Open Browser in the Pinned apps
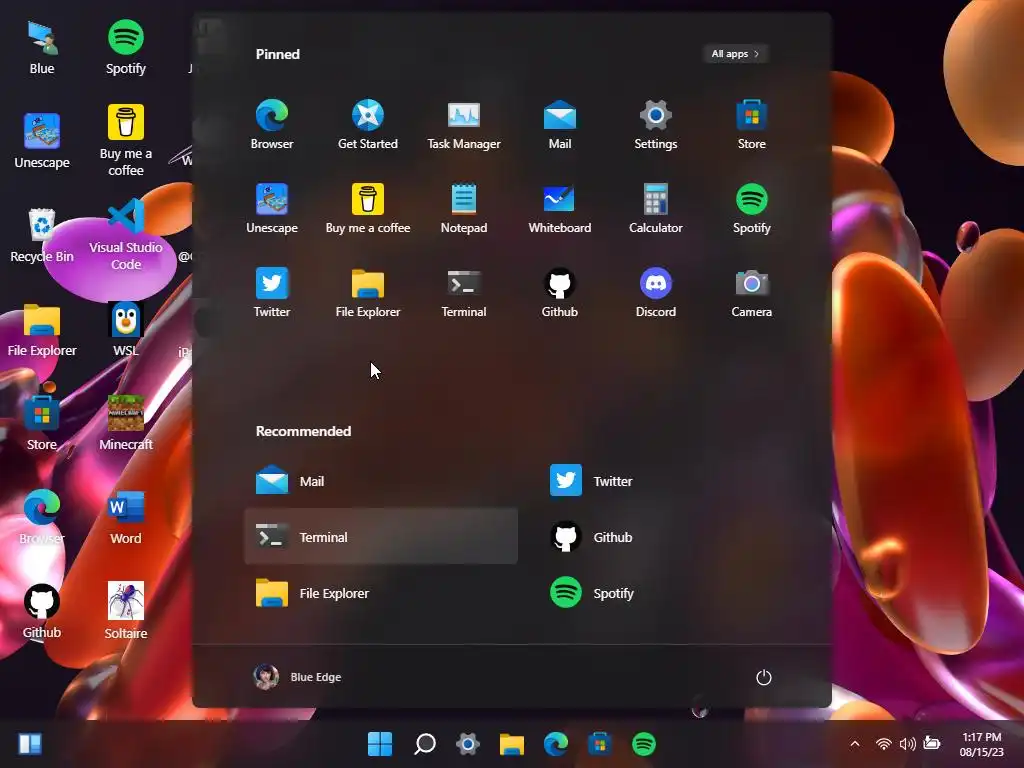The height and width of the screenshot is (768, 1024). tap(272, 125)
